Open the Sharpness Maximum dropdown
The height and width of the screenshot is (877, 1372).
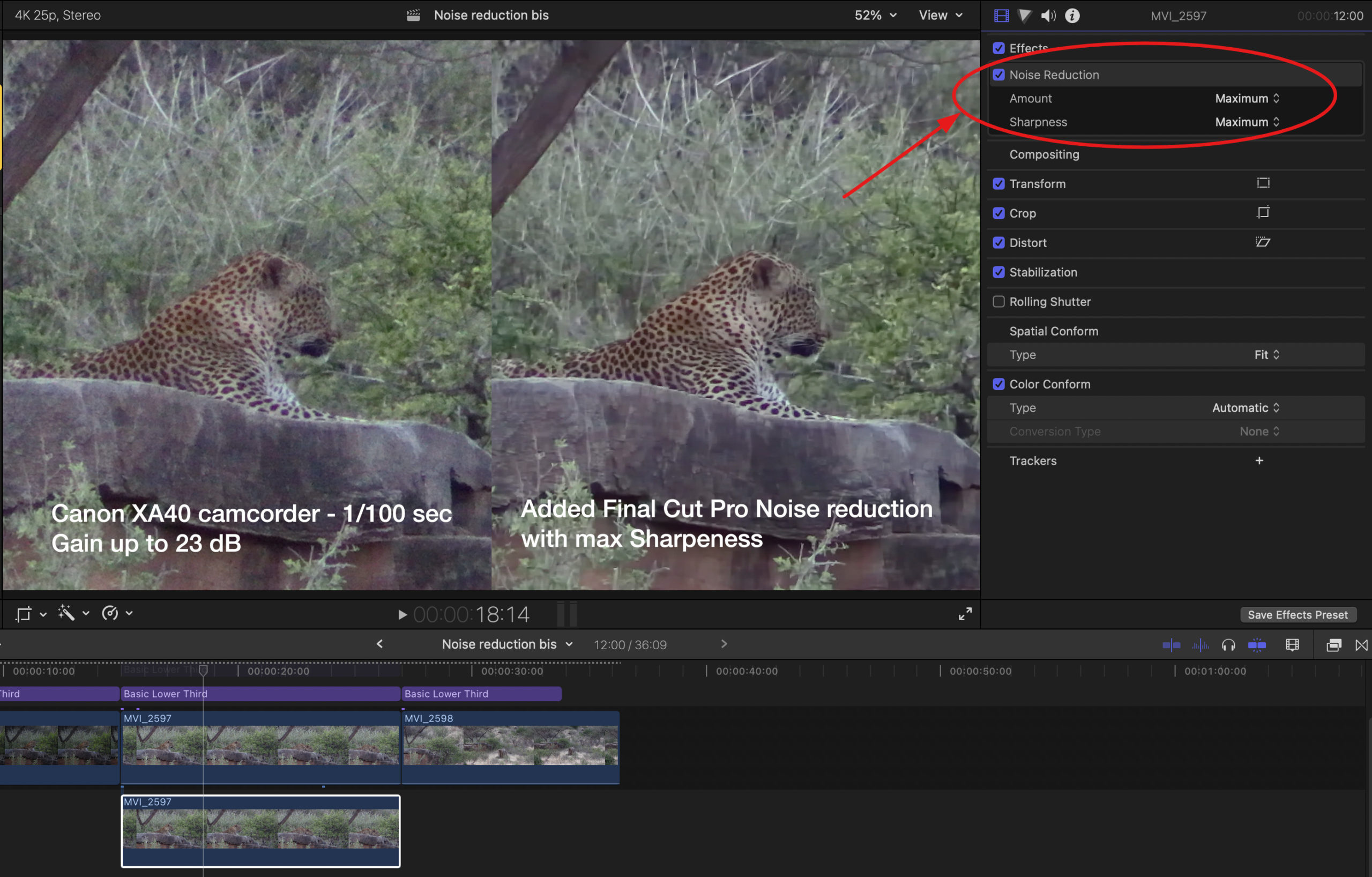click(x=1247, y=122)
